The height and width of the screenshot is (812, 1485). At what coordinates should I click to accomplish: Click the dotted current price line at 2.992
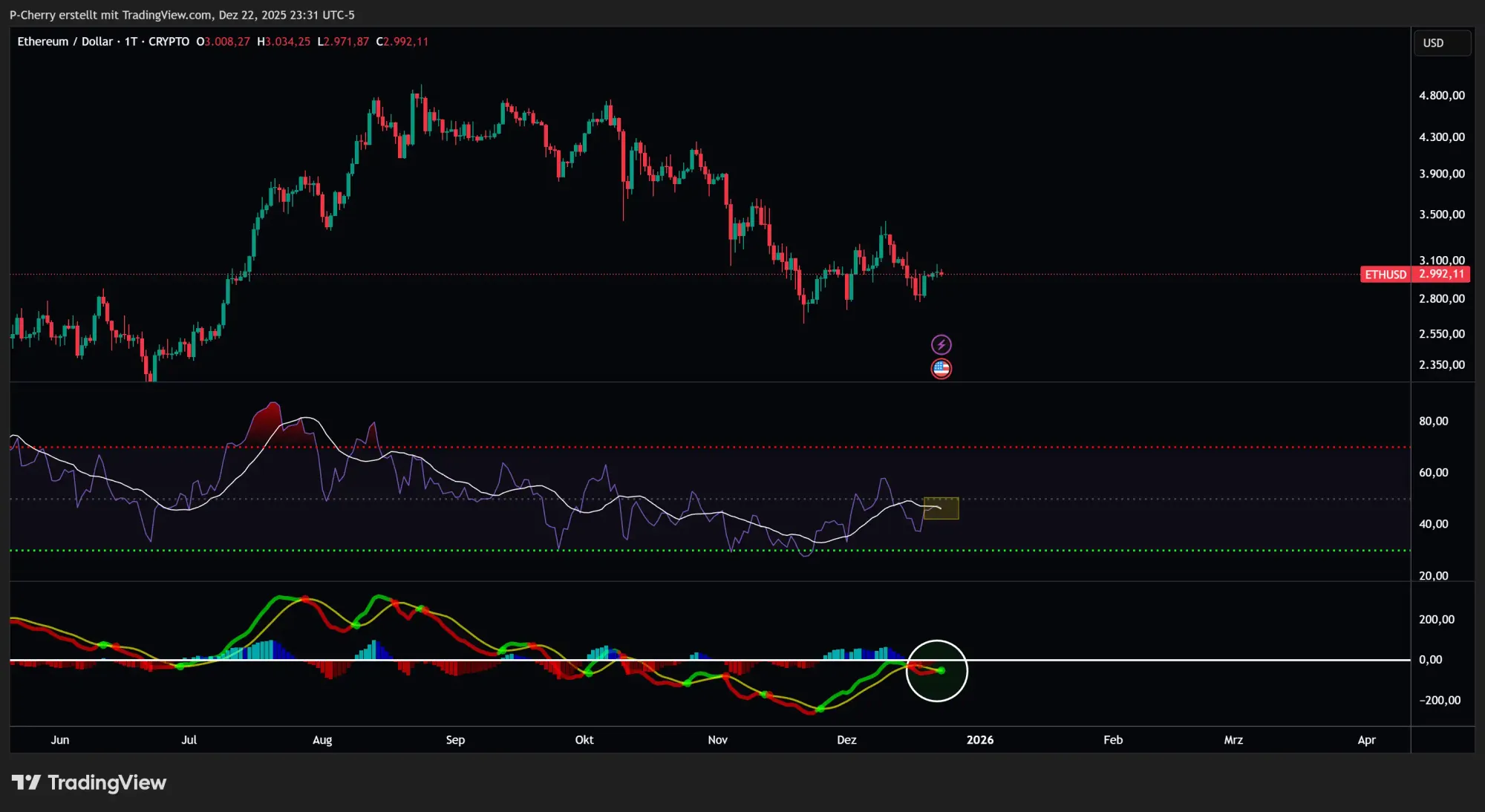(520, 274)
